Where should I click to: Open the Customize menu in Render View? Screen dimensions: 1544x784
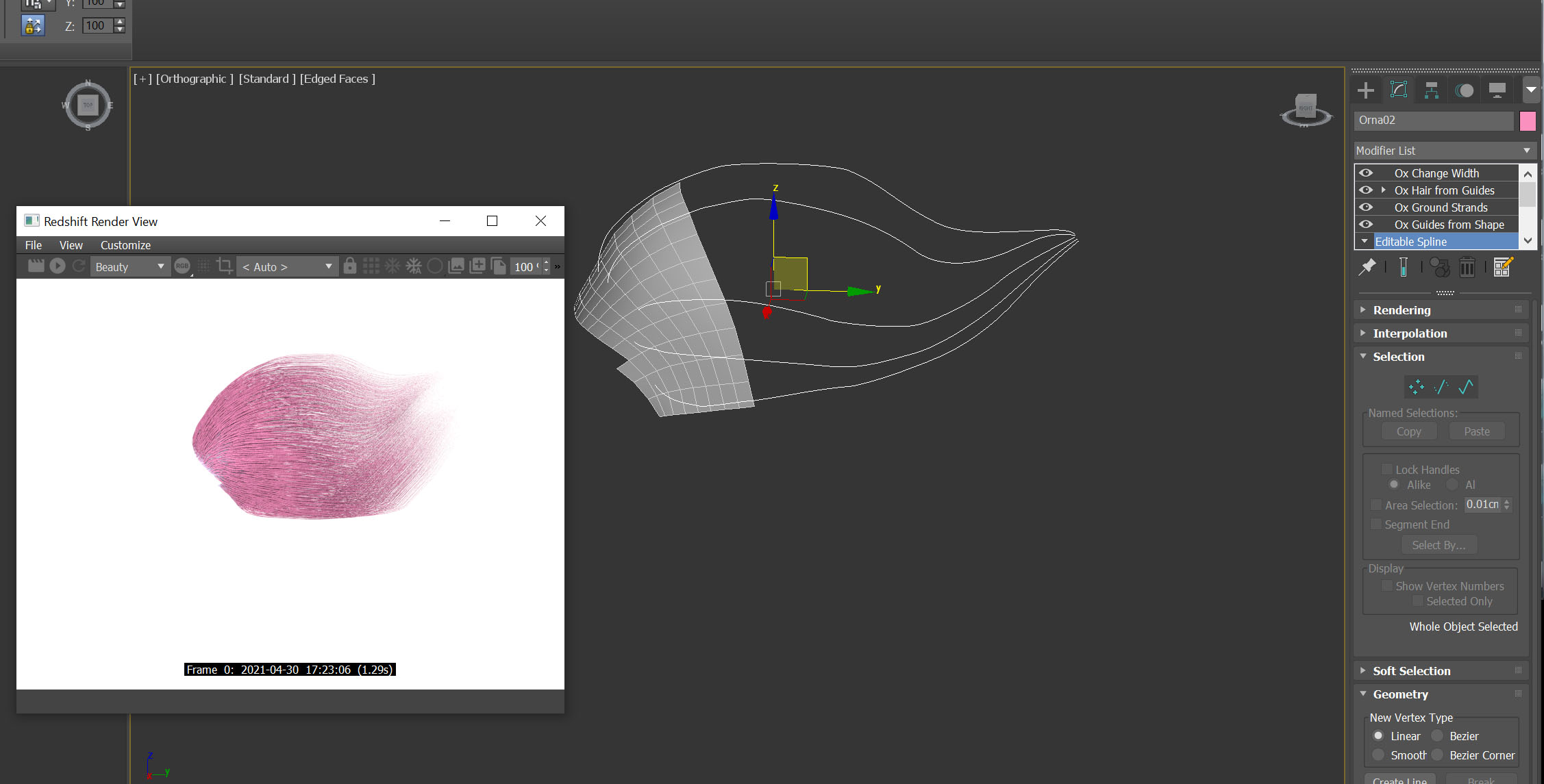point(125,245)
